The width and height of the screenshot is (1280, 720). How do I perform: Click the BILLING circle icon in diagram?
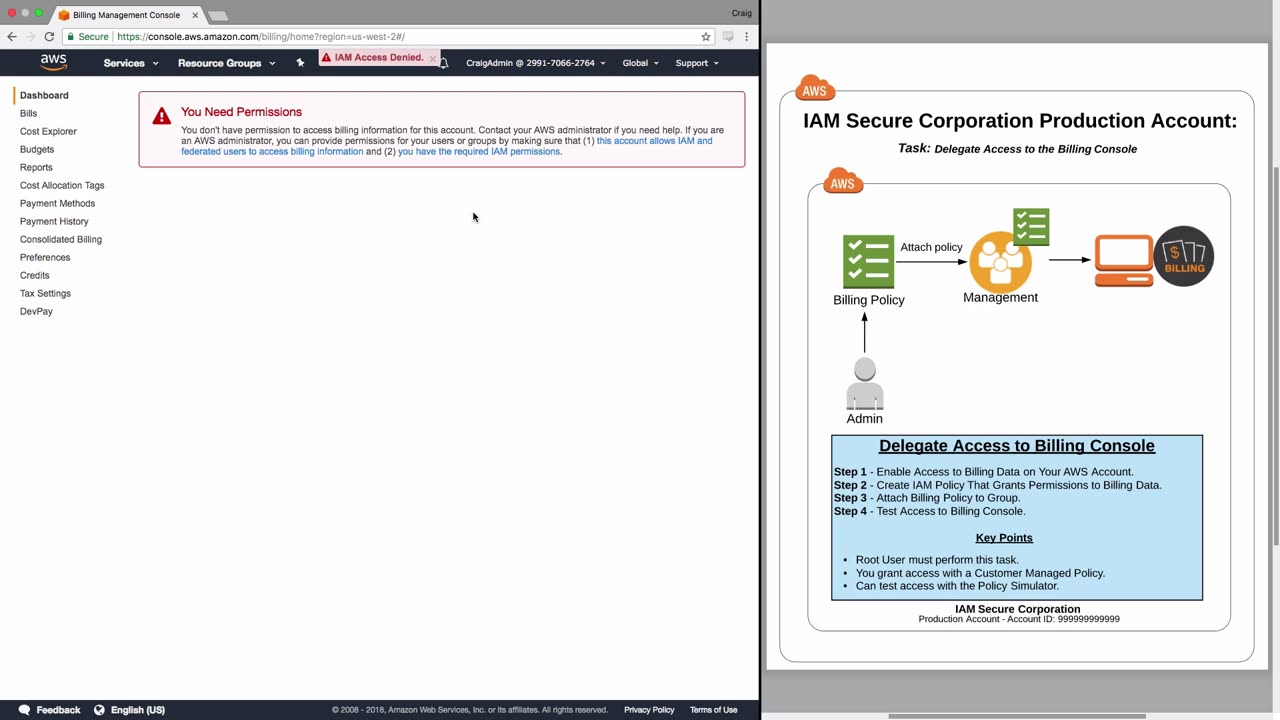[1184, 256]
